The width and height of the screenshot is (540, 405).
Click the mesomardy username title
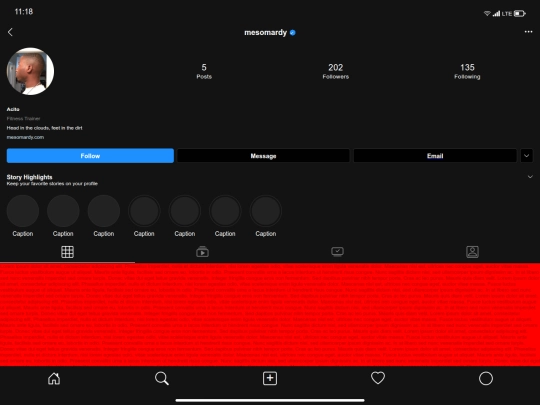266,32
